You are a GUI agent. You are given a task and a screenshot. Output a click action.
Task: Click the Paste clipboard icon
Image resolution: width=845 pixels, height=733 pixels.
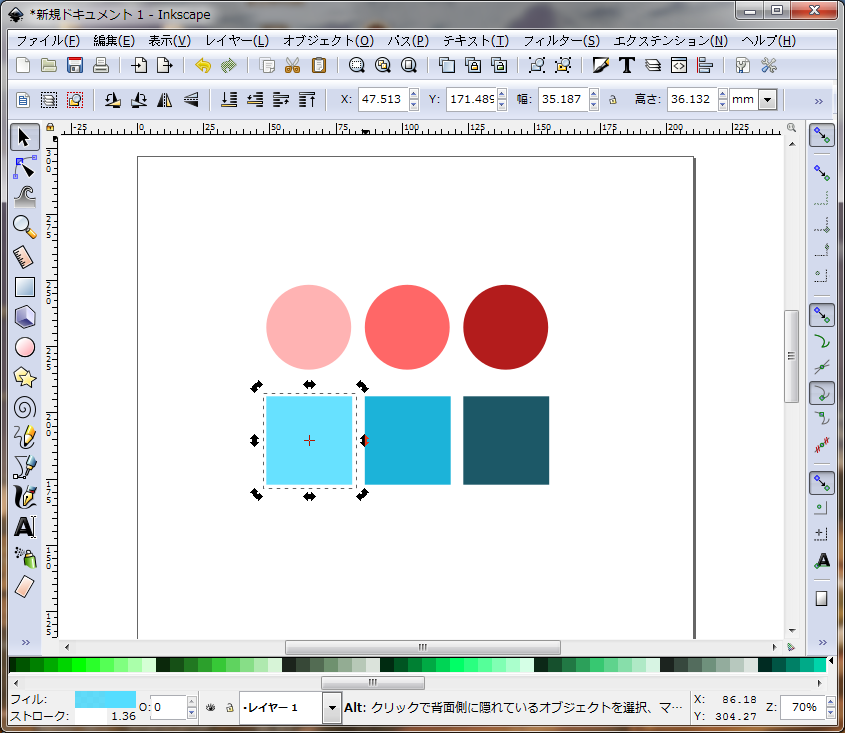(318, 66)
